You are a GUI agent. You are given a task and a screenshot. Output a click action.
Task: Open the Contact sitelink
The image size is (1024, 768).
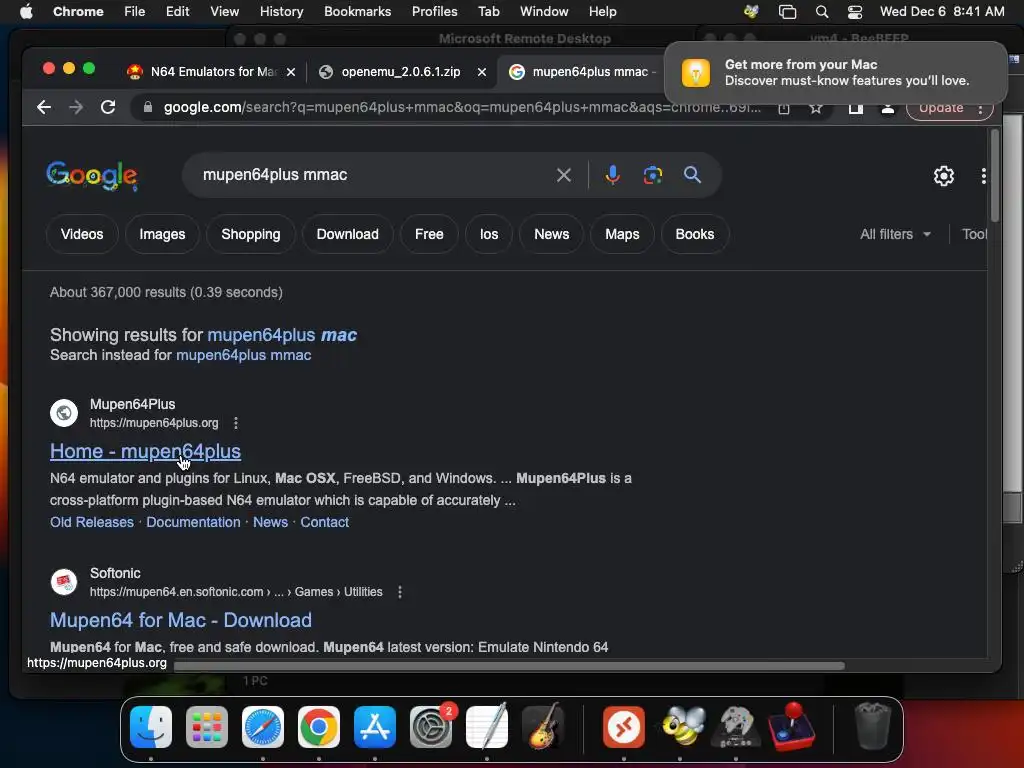coord(325,522)
